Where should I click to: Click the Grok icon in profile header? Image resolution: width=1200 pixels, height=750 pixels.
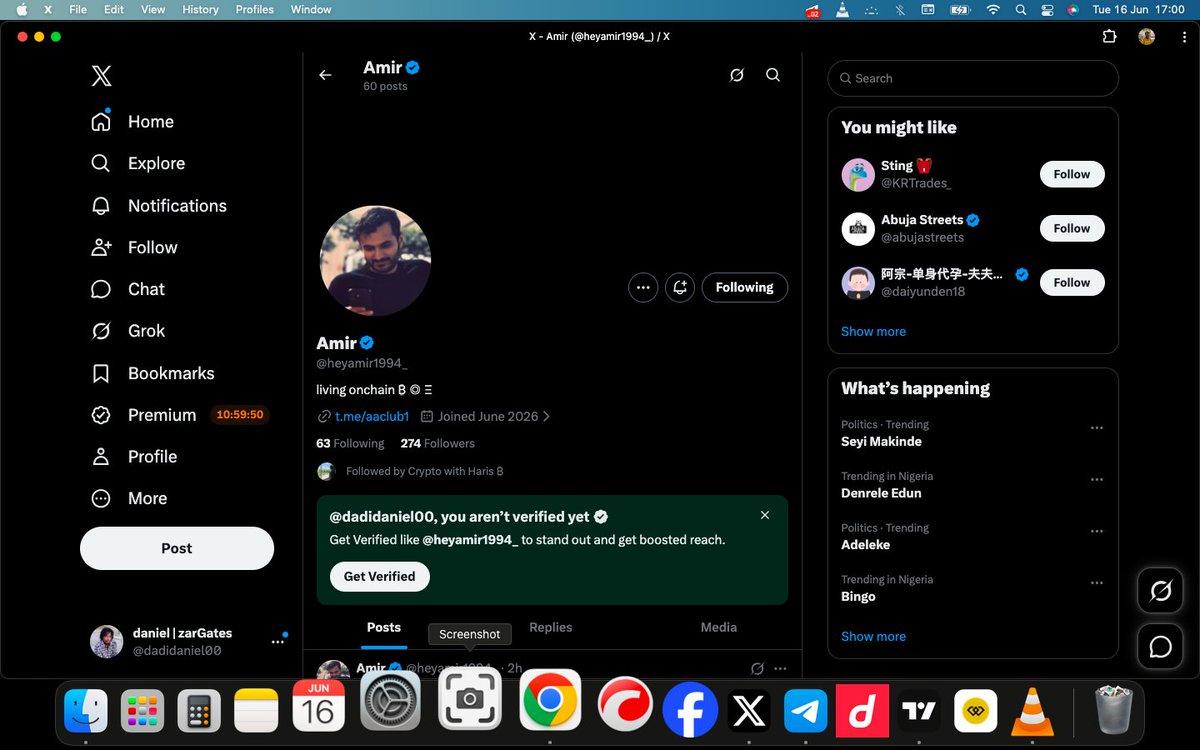(x=737, y=75)
